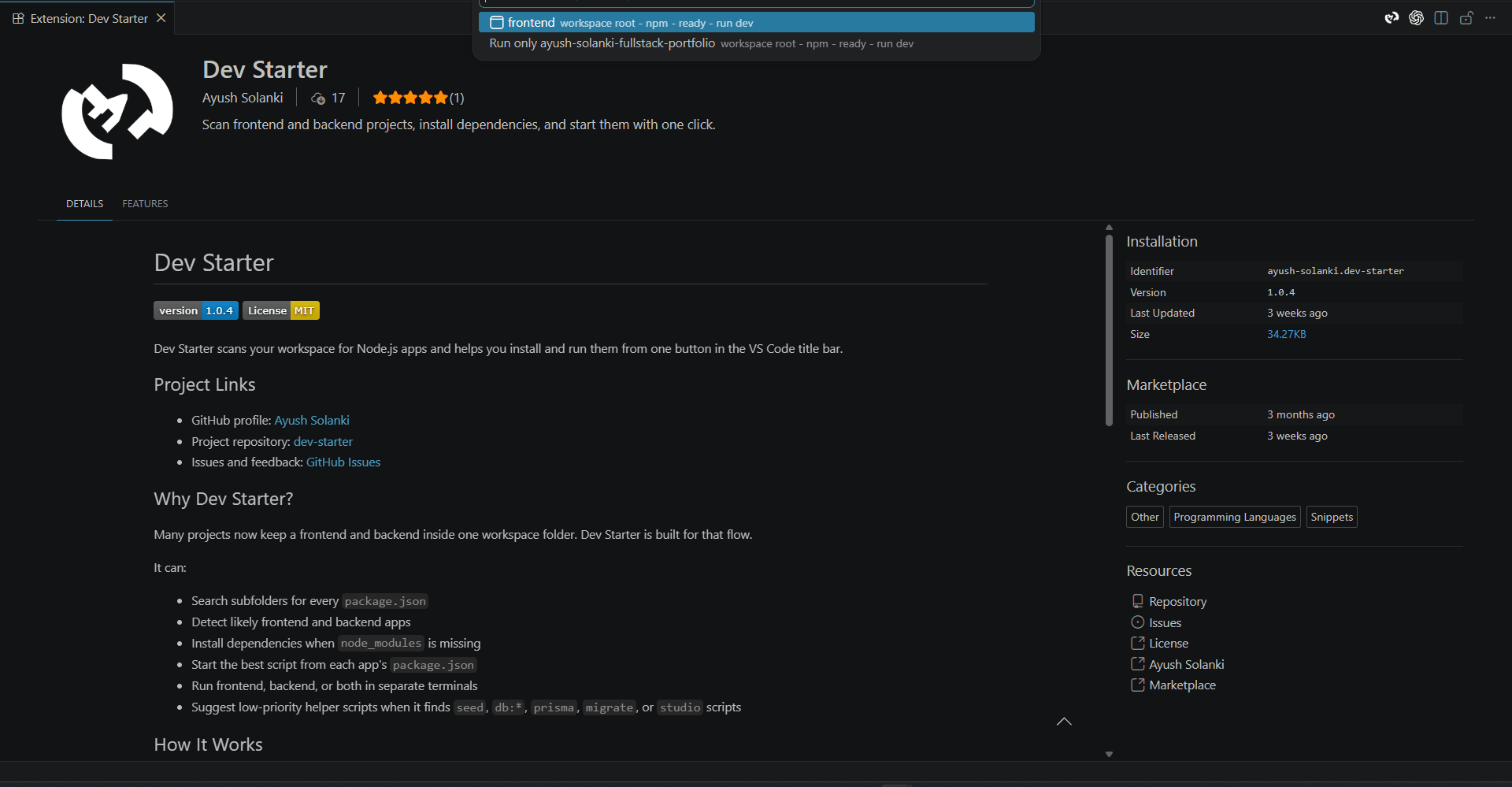
Task: Switch to the DETAILS tab
Action: [84, 204]
